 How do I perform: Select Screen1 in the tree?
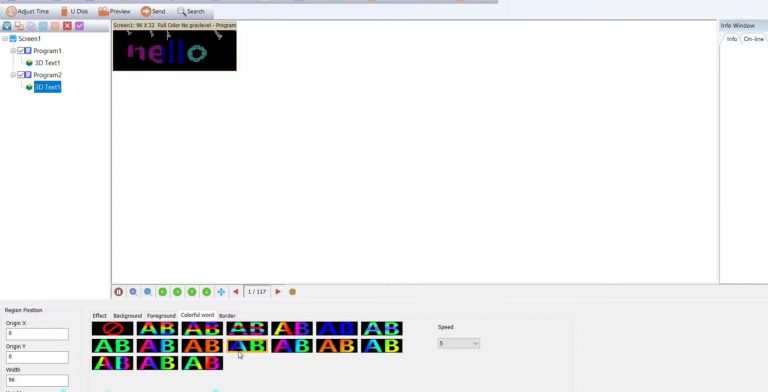coord(29,38)
